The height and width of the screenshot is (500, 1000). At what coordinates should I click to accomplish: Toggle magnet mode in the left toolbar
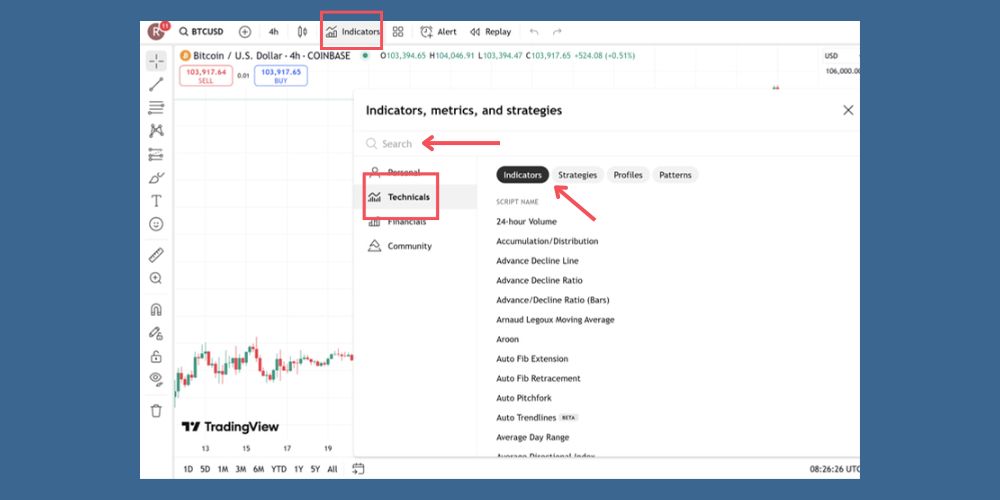point(156,309)
